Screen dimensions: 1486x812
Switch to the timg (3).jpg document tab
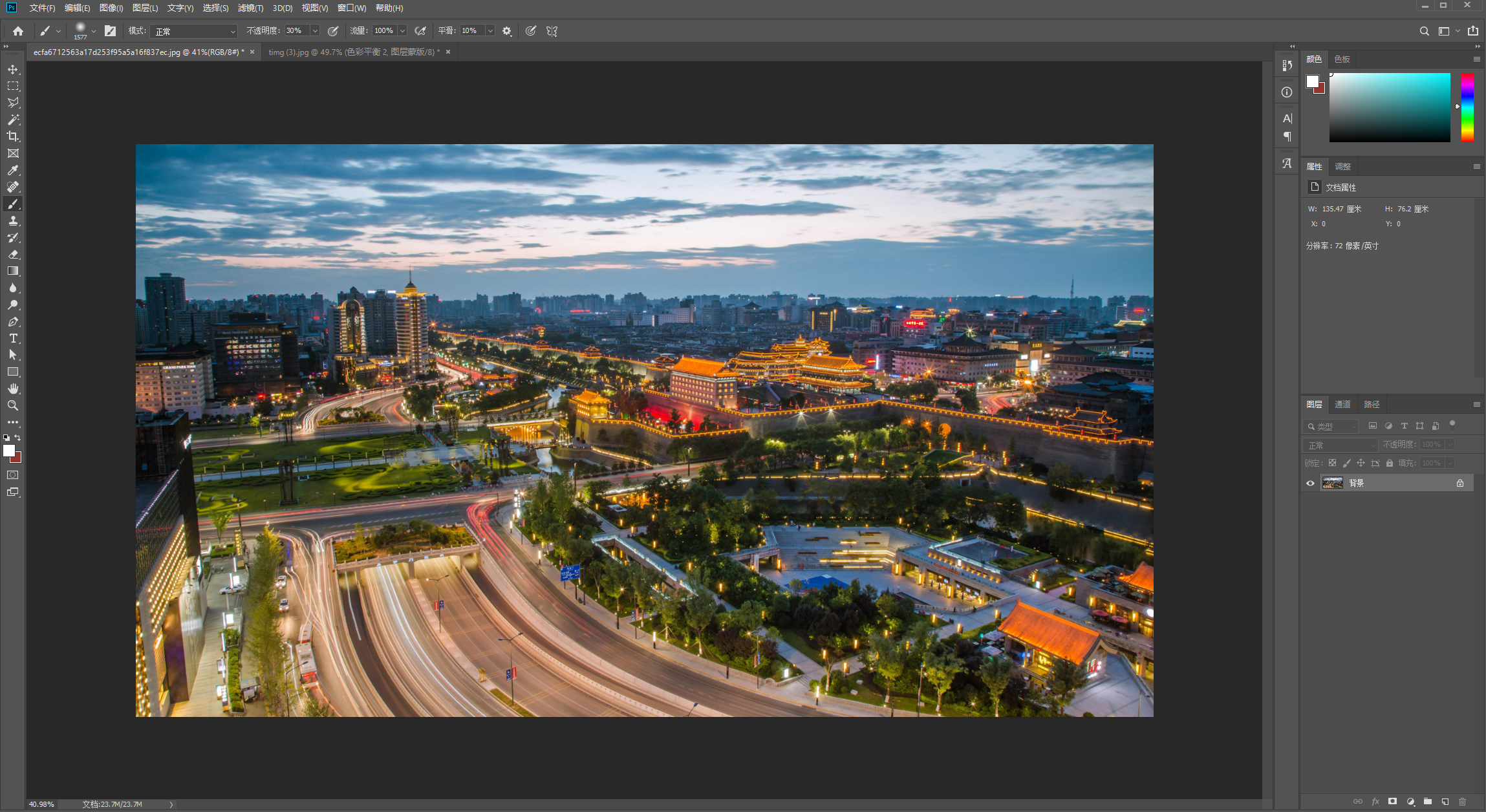tap(354, 52)
